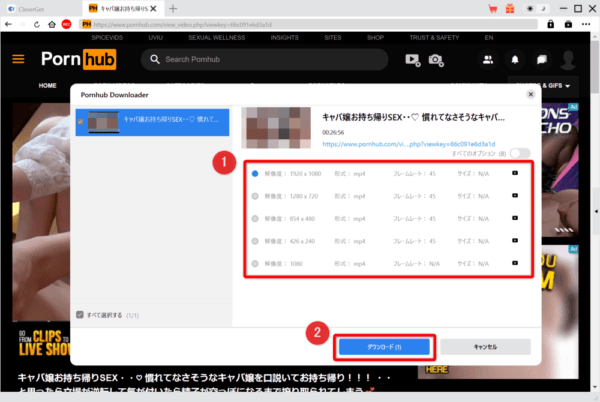600x402 pixels.
Task: Open the gift box icon in title bar
Action: [x=510, y=9]
